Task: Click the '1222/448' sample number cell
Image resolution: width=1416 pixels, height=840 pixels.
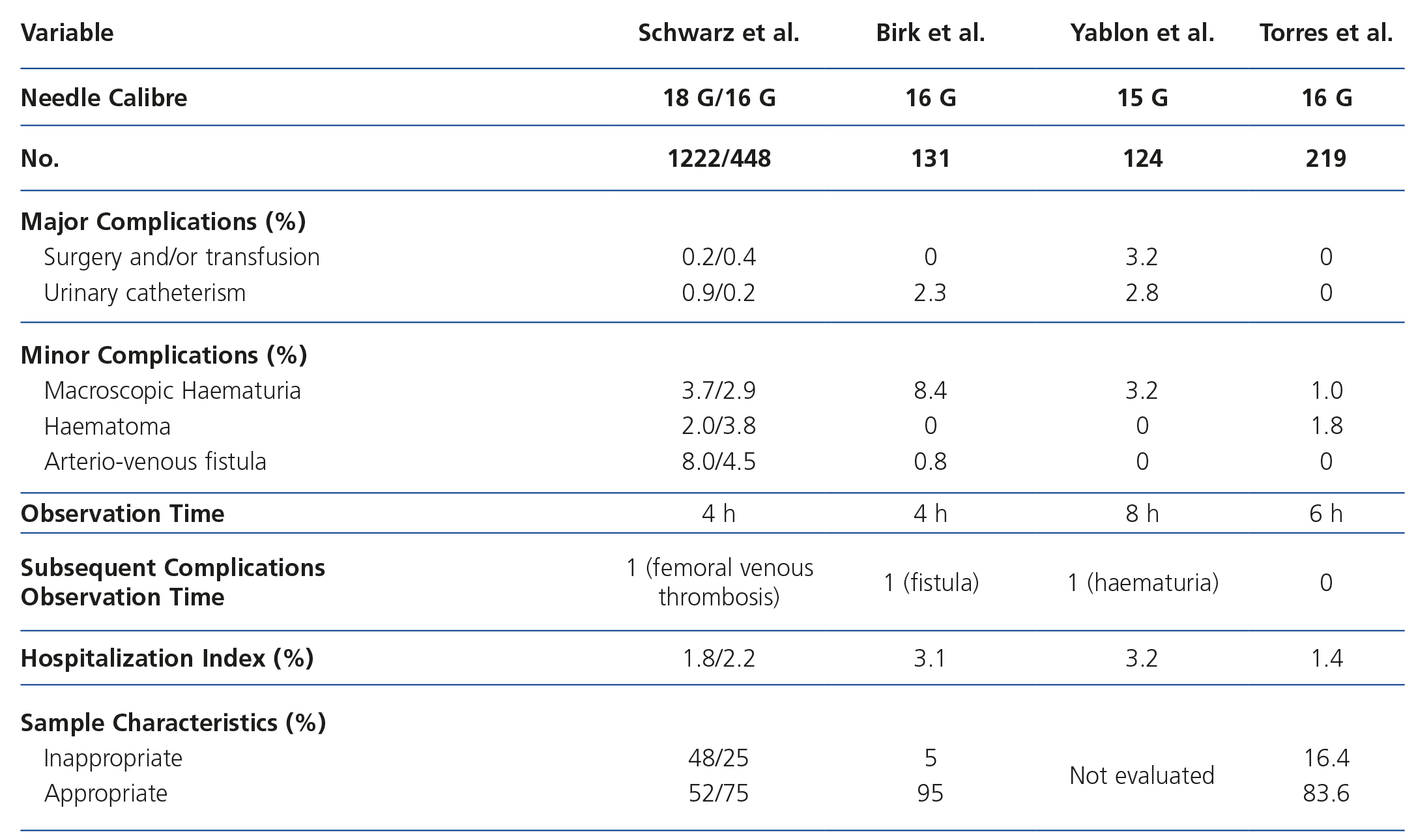Action: pos(719,158)
